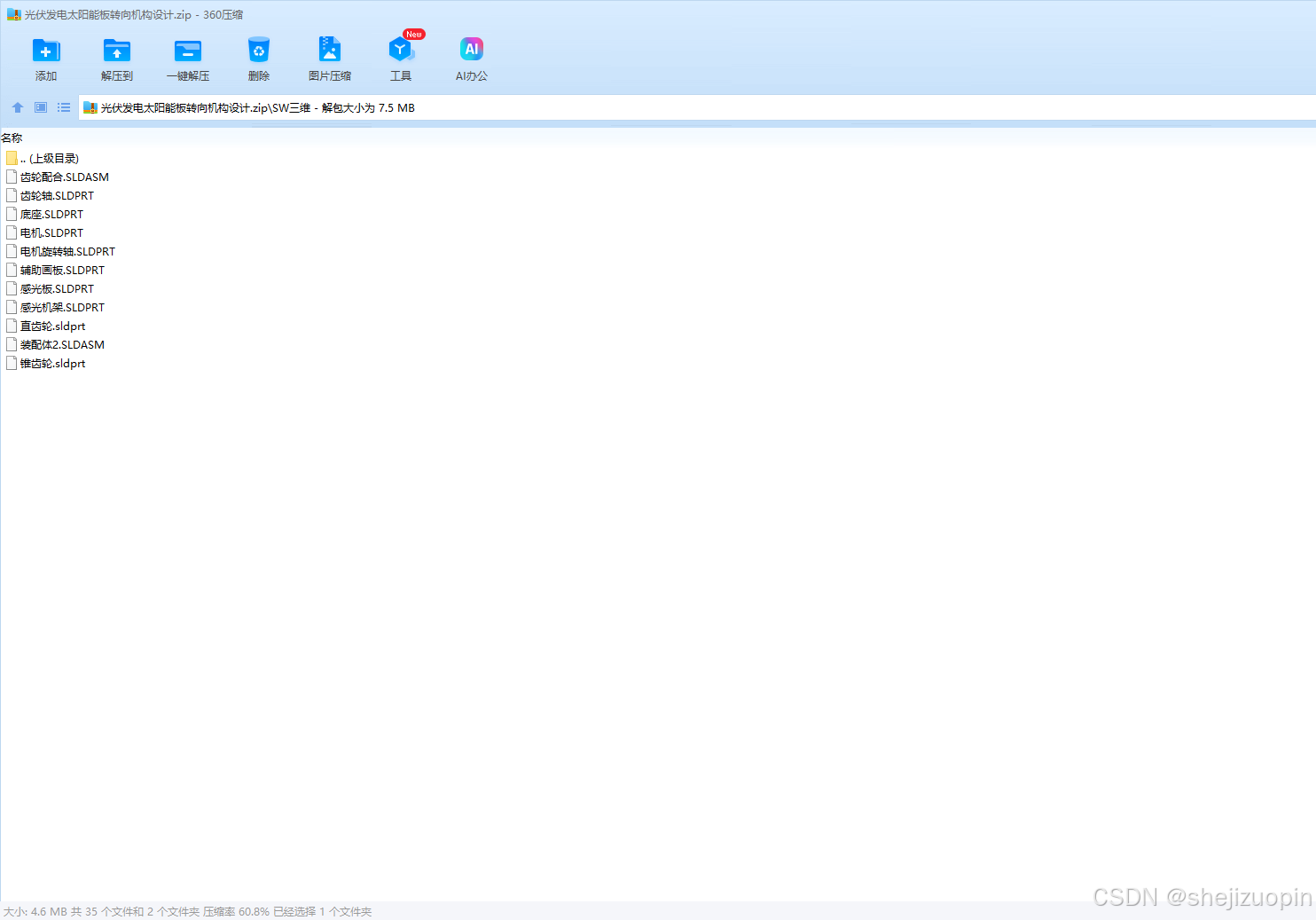Switch to the icon view mode button
Viewport: 1316px width, 920px height.
[41, 107]
